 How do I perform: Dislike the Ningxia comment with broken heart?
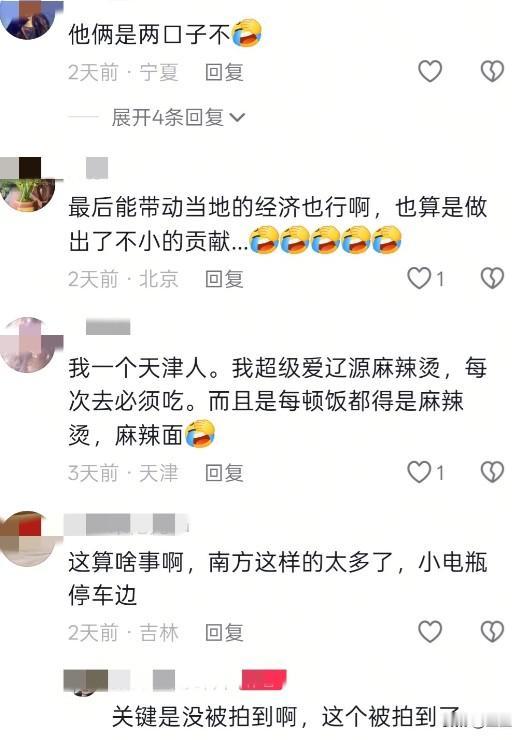[492, 71]
